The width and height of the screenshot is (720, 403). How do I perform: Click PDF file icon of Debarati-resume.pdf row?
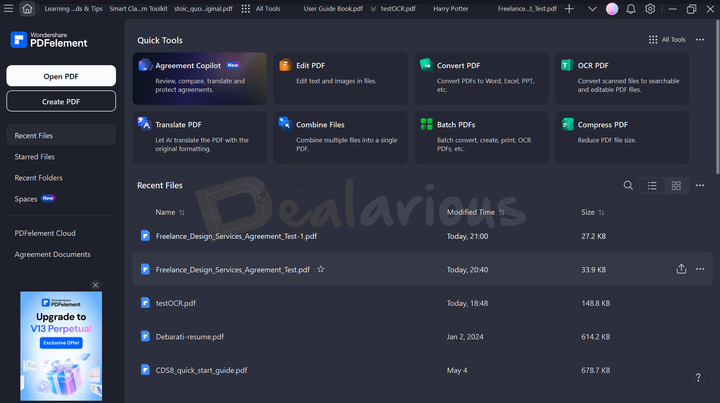tap(145, 336)
